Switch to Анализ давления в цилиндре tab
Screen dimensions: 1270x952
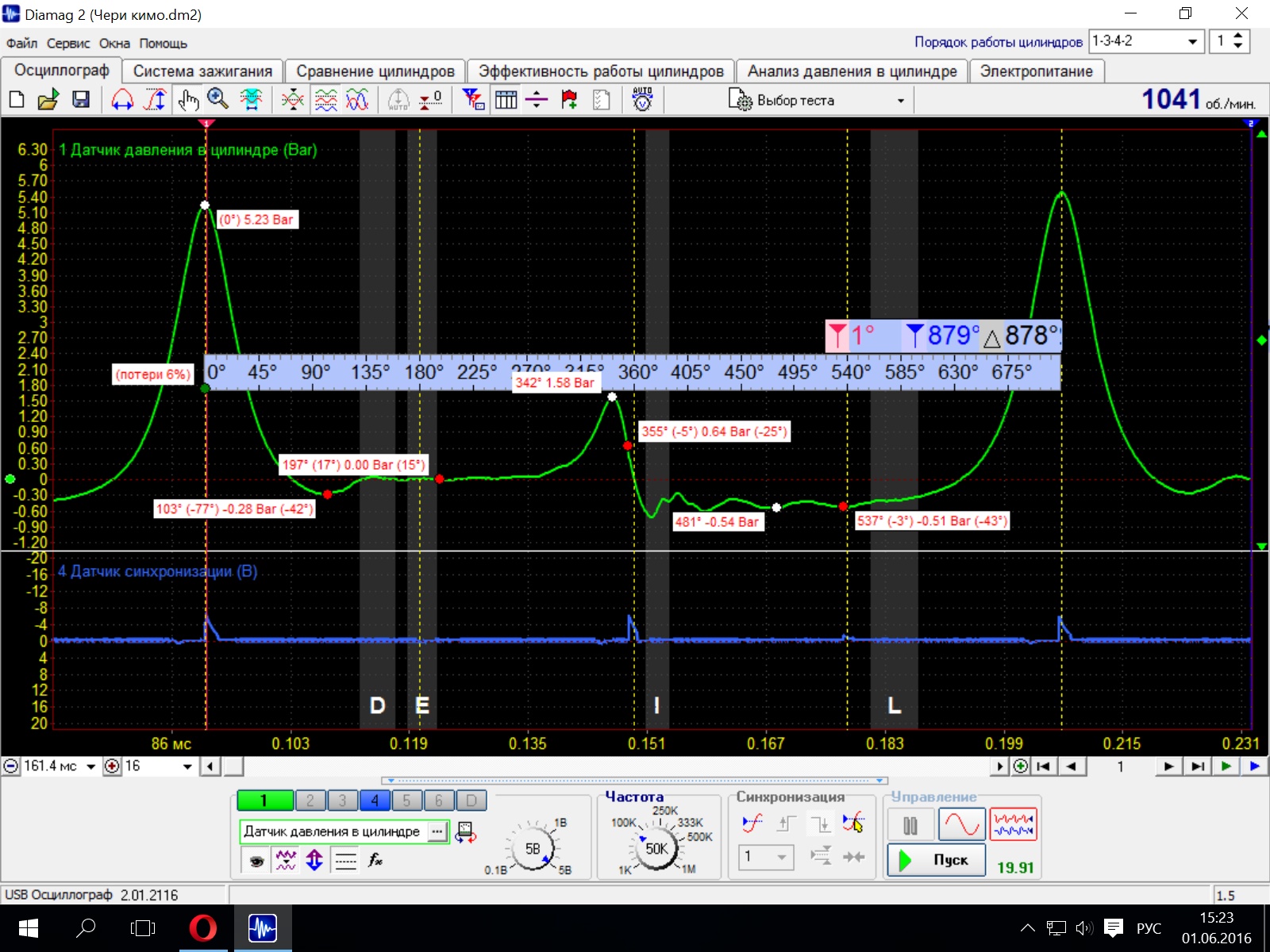[x=852, y=71]
